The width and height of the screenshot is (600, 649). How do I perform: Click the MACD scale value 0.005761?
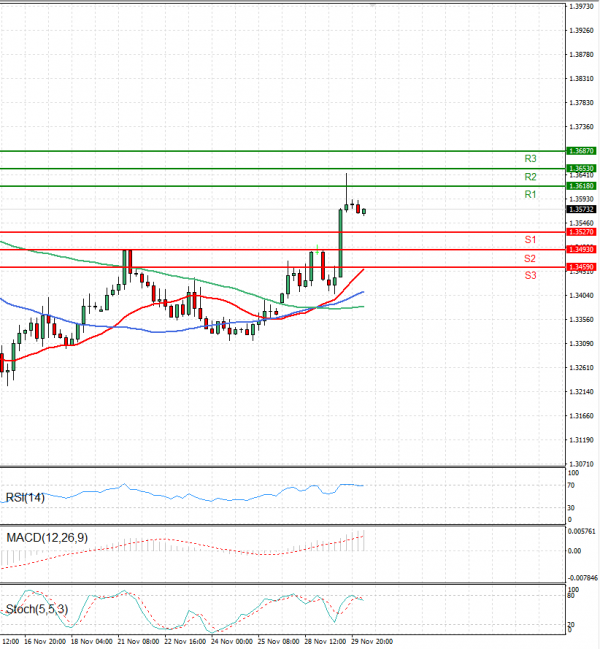point(582,531)
